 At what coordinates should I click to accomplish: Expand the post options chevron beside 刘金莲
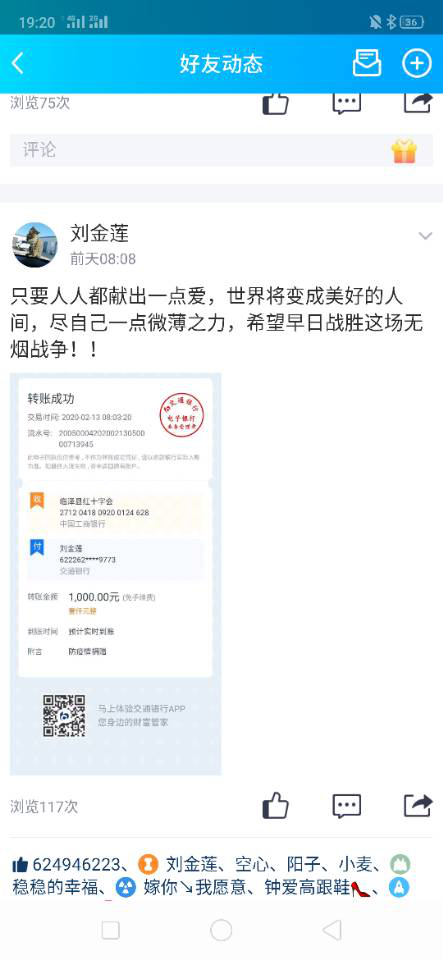click(x=425, y=236)
